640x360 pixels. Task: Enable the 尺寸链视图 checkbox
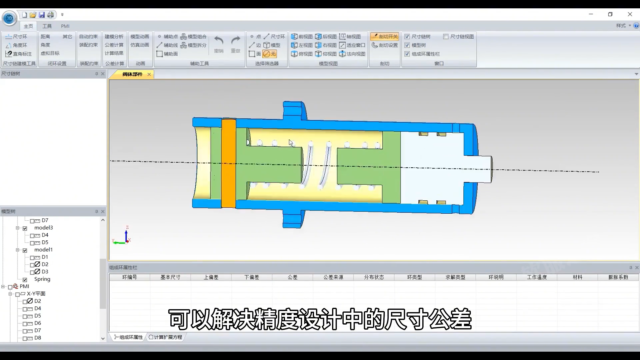pos(446,36)
